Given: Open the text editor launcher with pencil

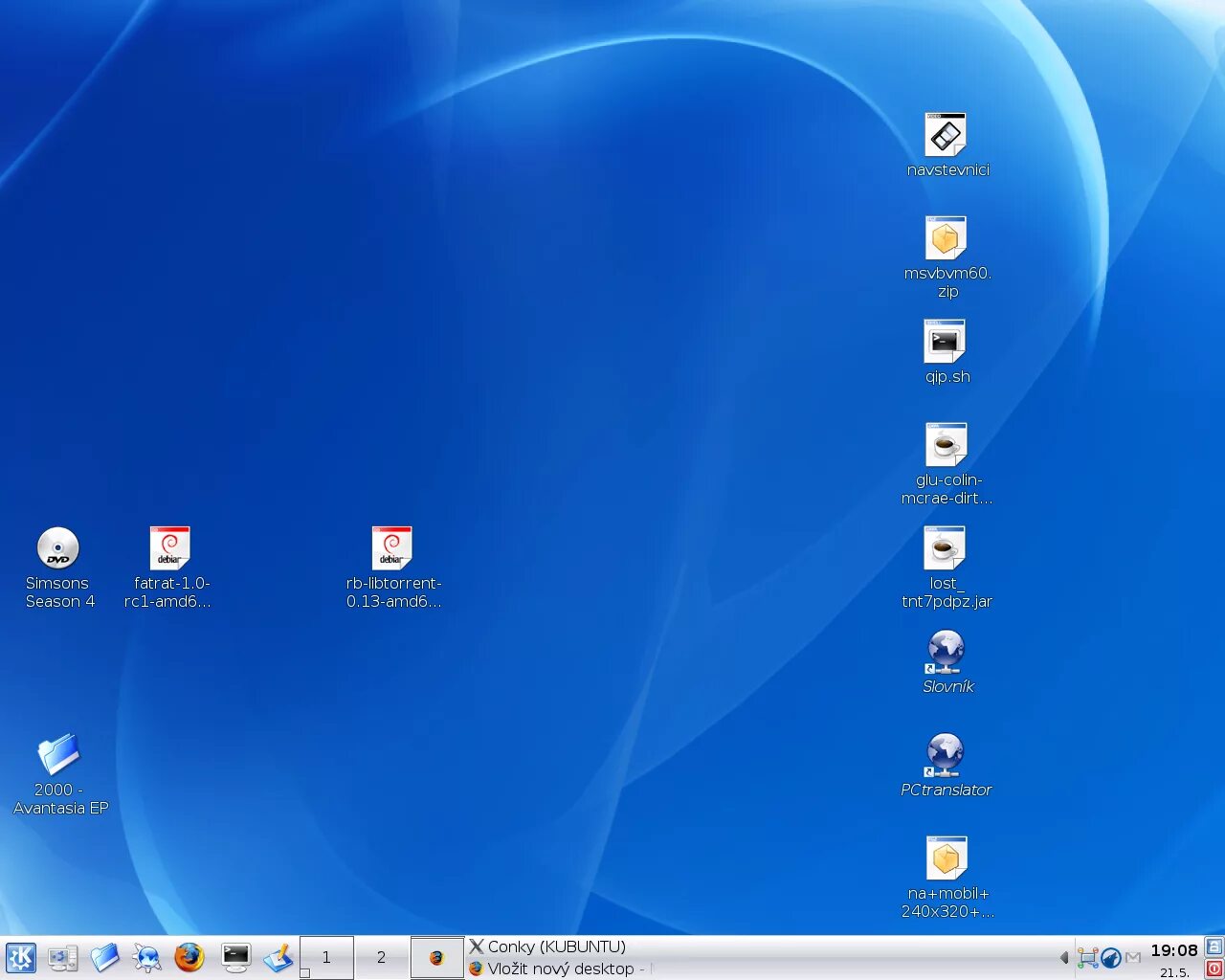Looking at the screenshot, I should point(278,957).
